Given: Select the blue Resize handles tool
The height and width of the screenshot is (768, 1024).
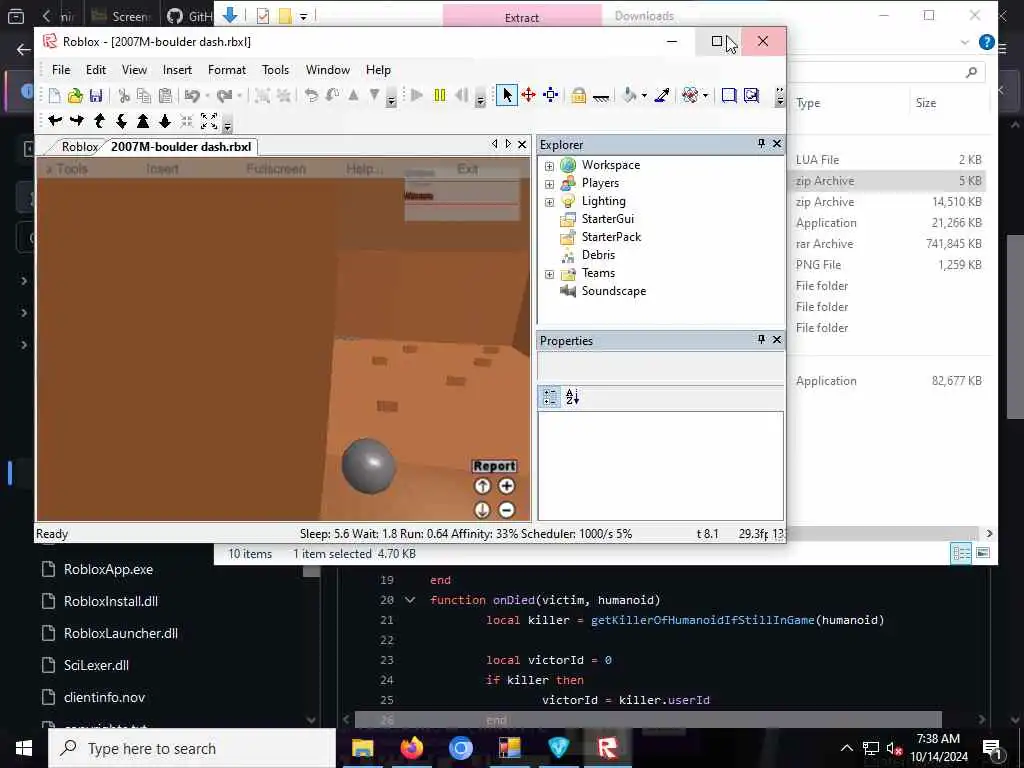Looking at the screenshot, I should (551, 95).
